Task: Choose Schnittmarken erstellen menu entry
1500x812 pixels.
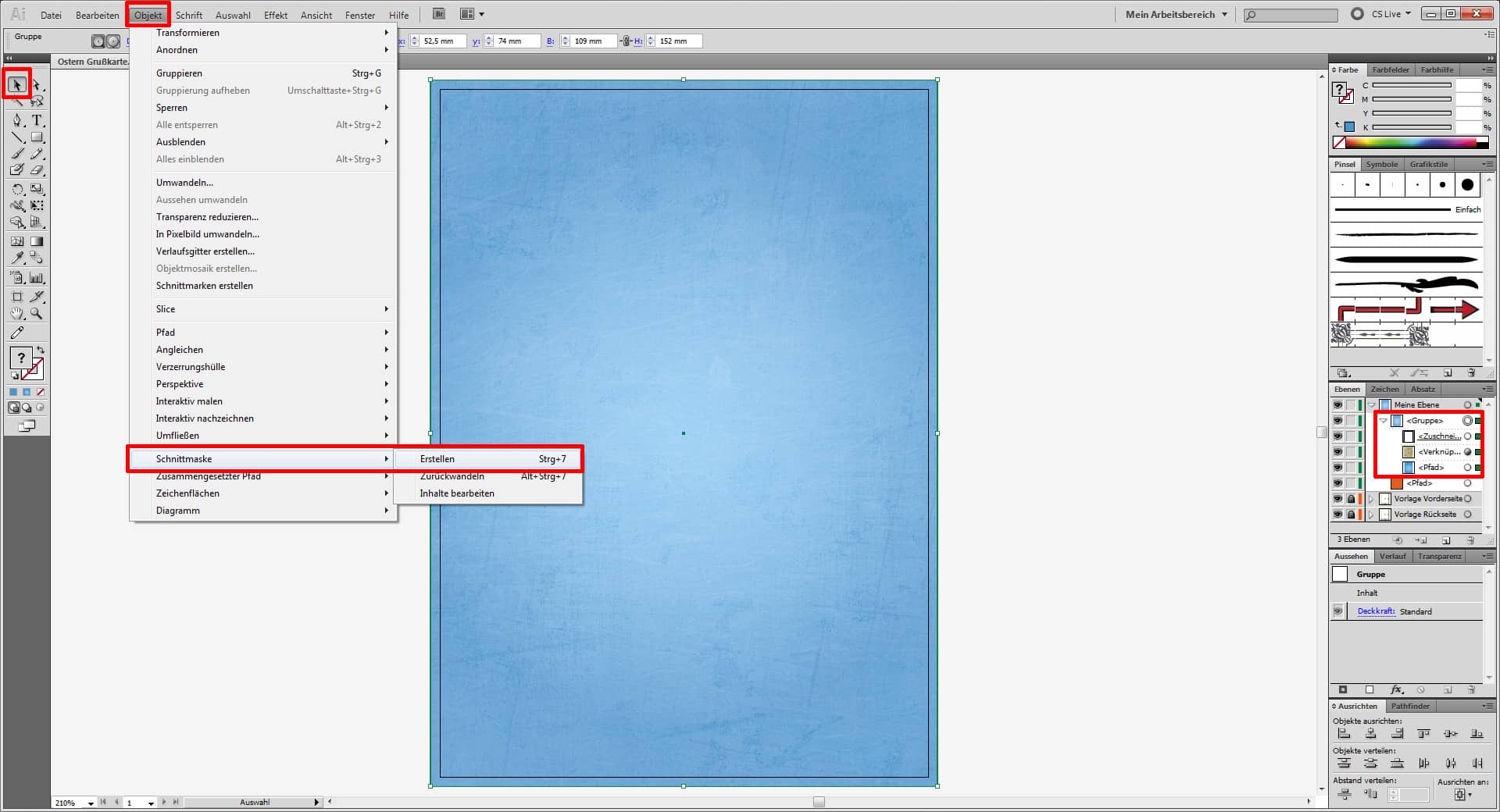Action: point(205,286)
